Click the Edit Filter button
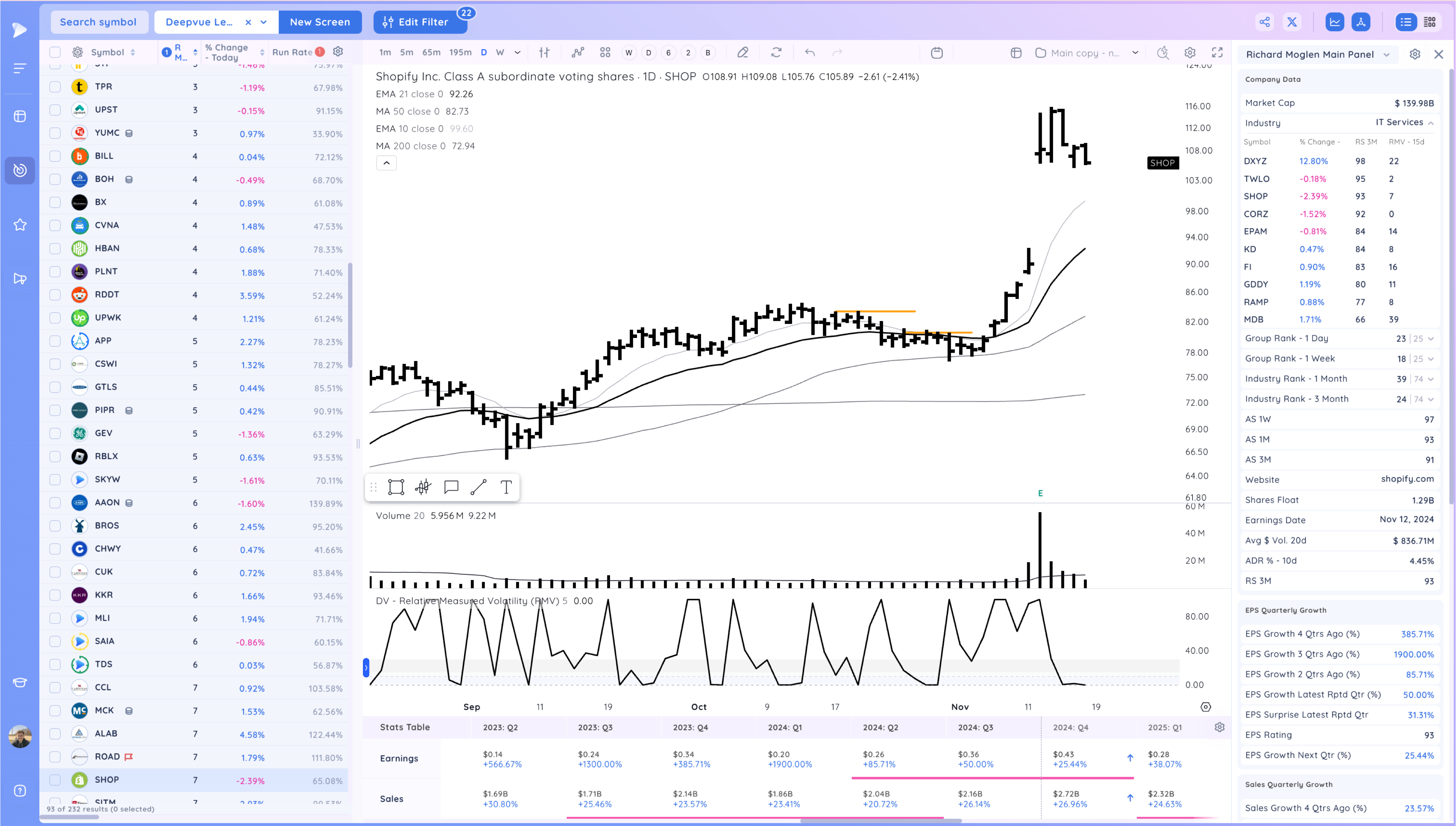The width and height of the screenshot is (1456, 826). (420, 22)
